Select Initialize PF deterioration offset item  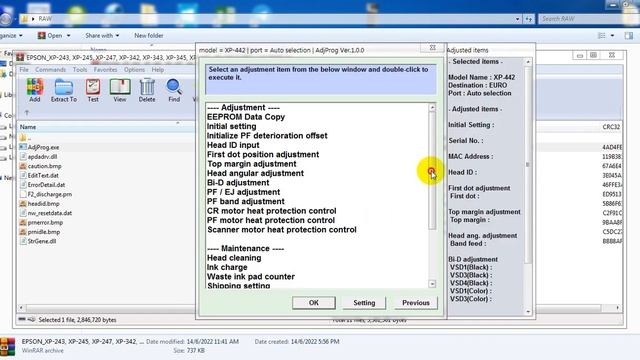coord(267,136)
